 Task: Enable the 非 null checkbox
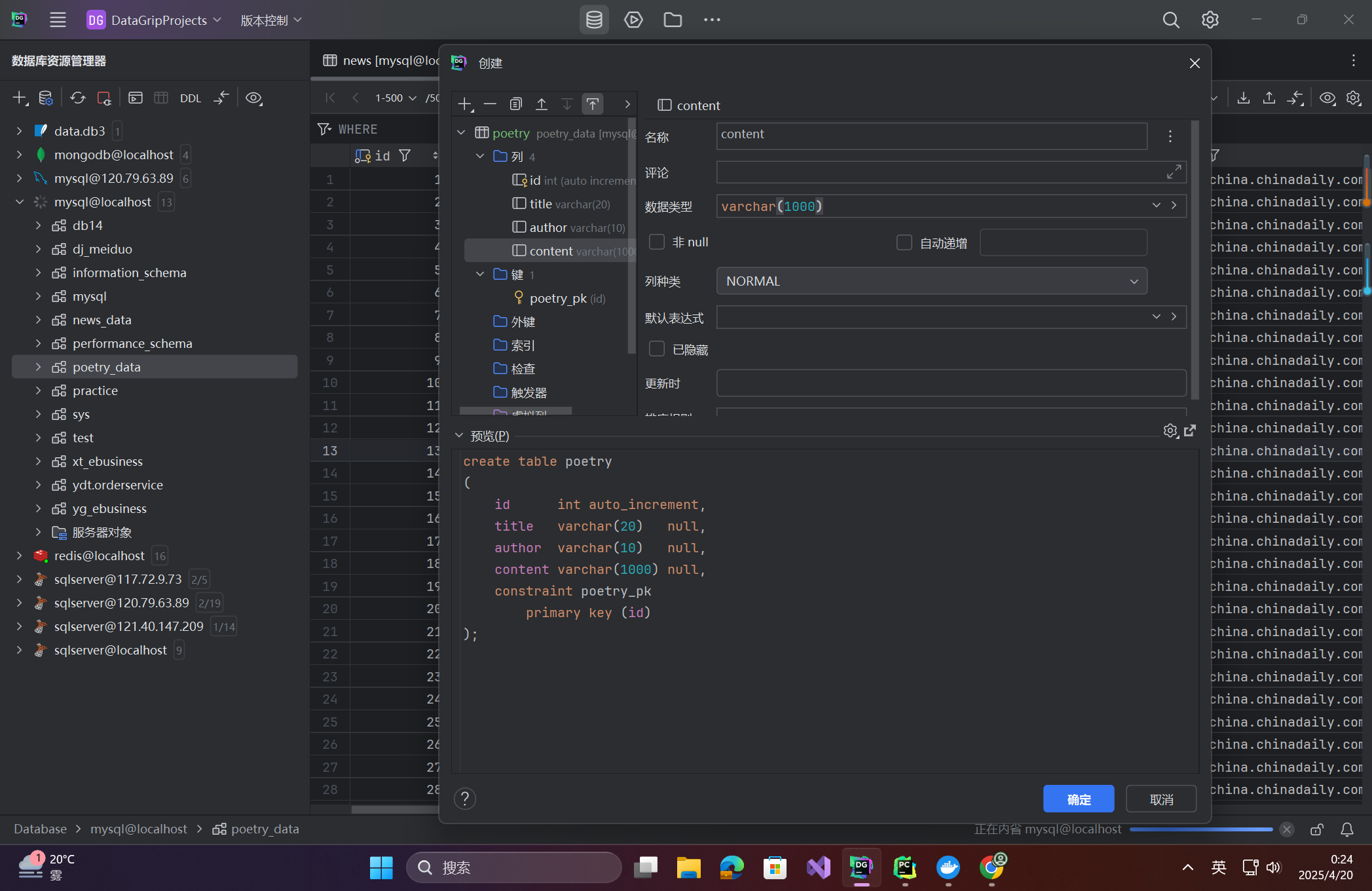pyautogui.click(x=657, y=242)
